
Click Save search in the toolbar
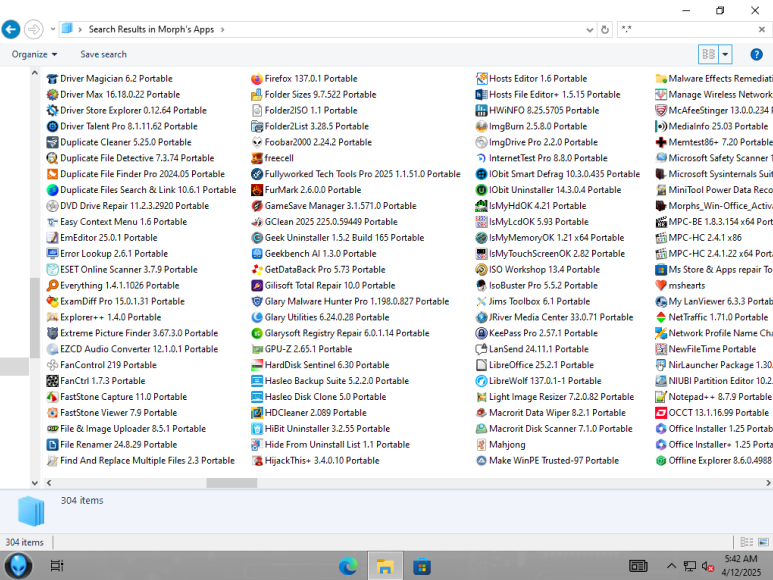103,54
